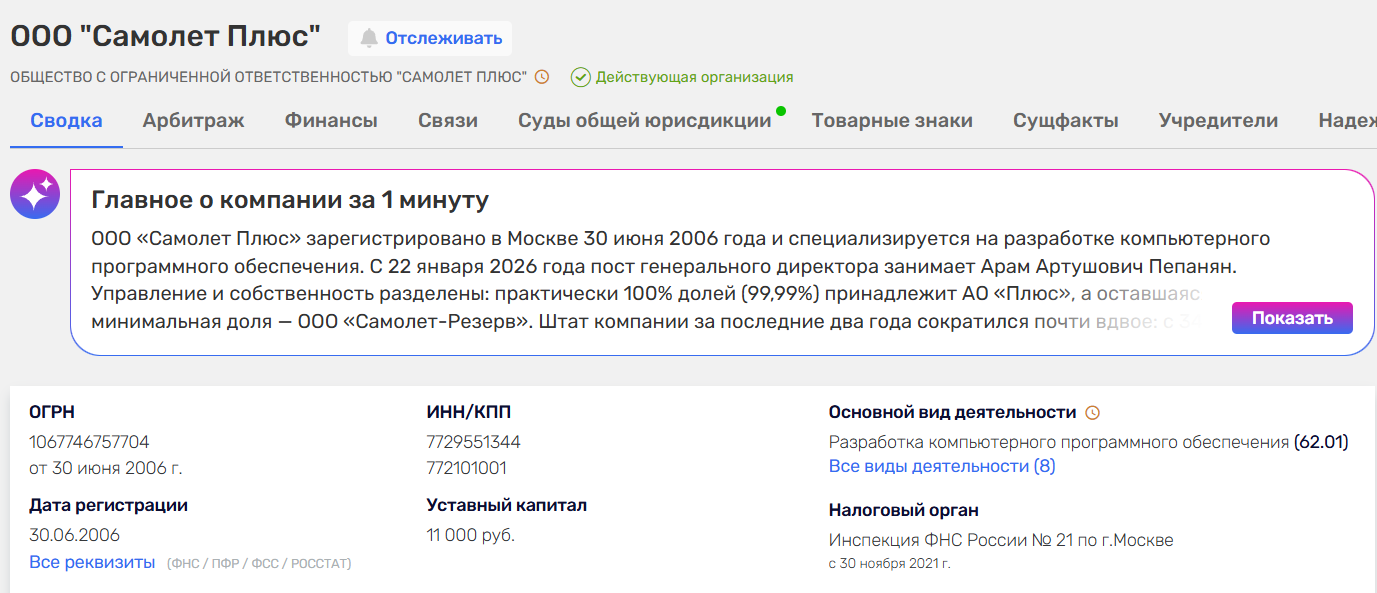Click the heading Главное о компании за 1 минуту
Screen dimensions: 1377x593
point(290,200)
